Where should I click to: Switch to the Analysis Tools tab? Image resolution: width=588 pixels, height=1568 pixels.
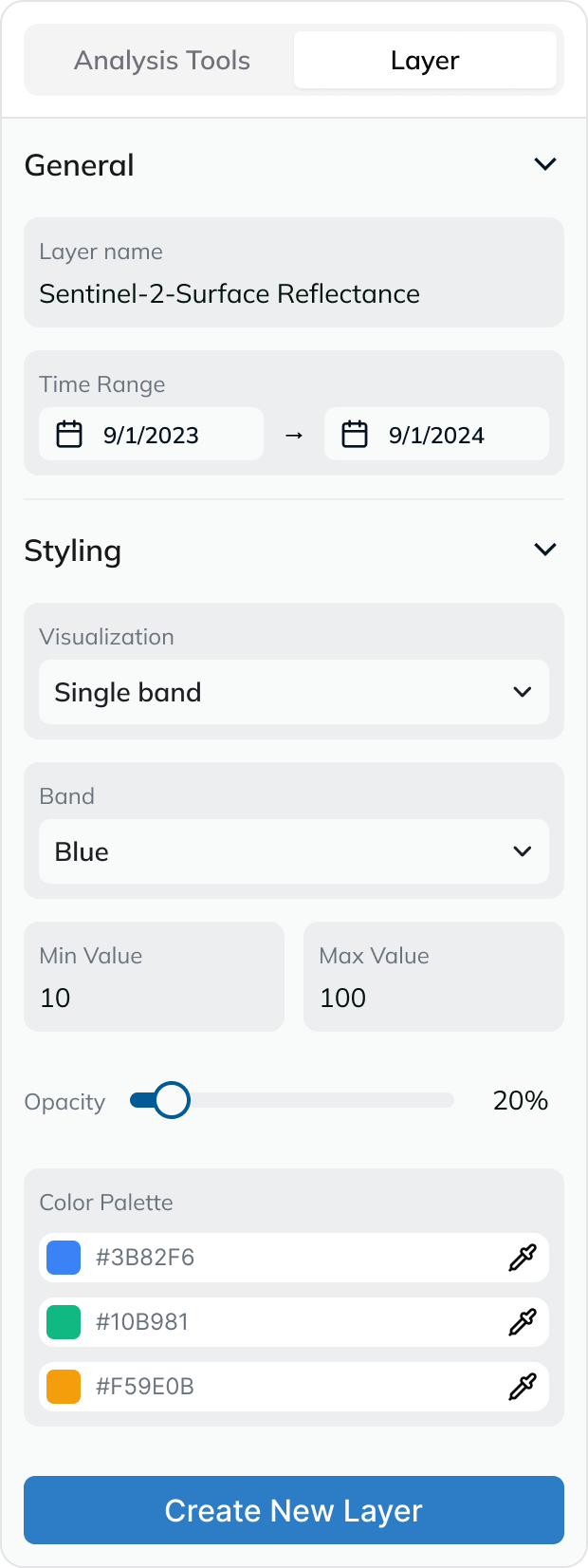click(x=162, y=61)
